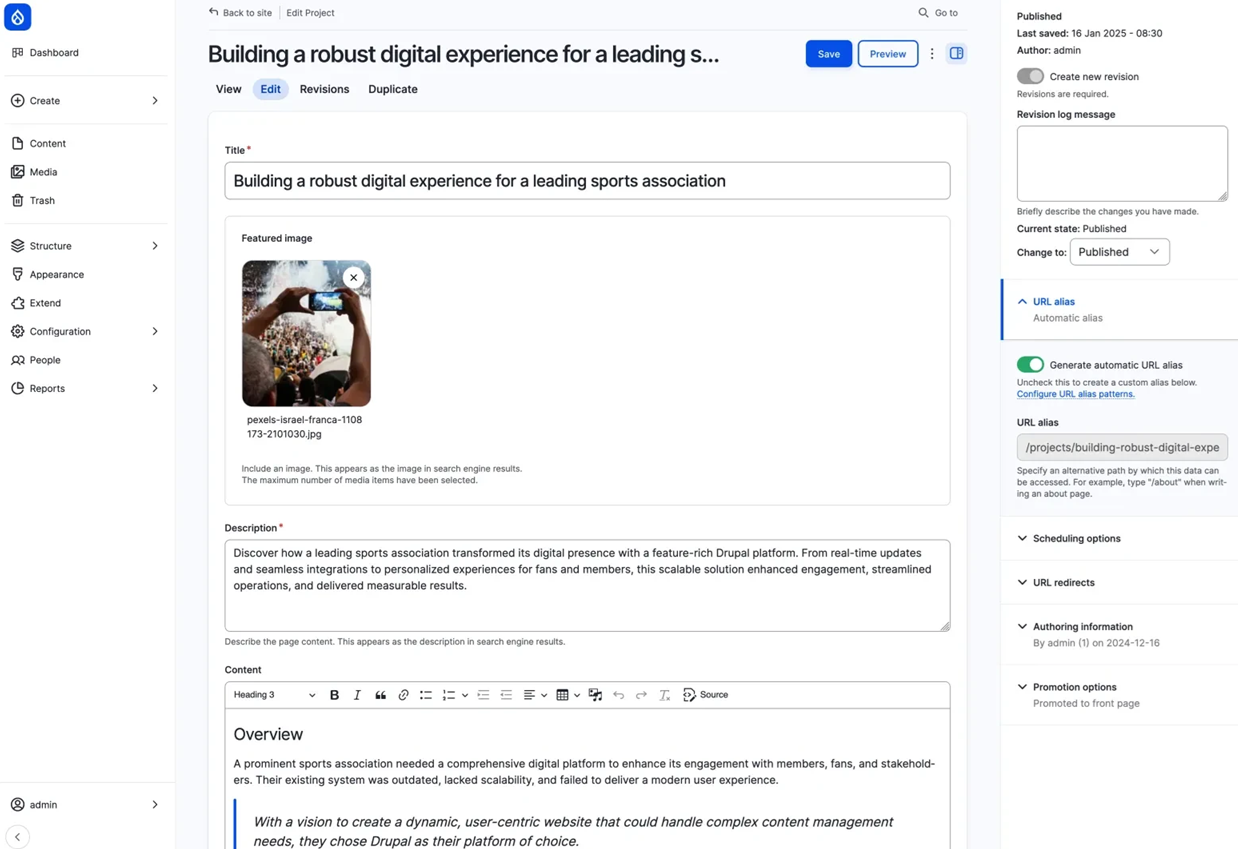Screen dimensions: 1238x849
Task: Open text alignment options
Action: (x=535, y=695)
